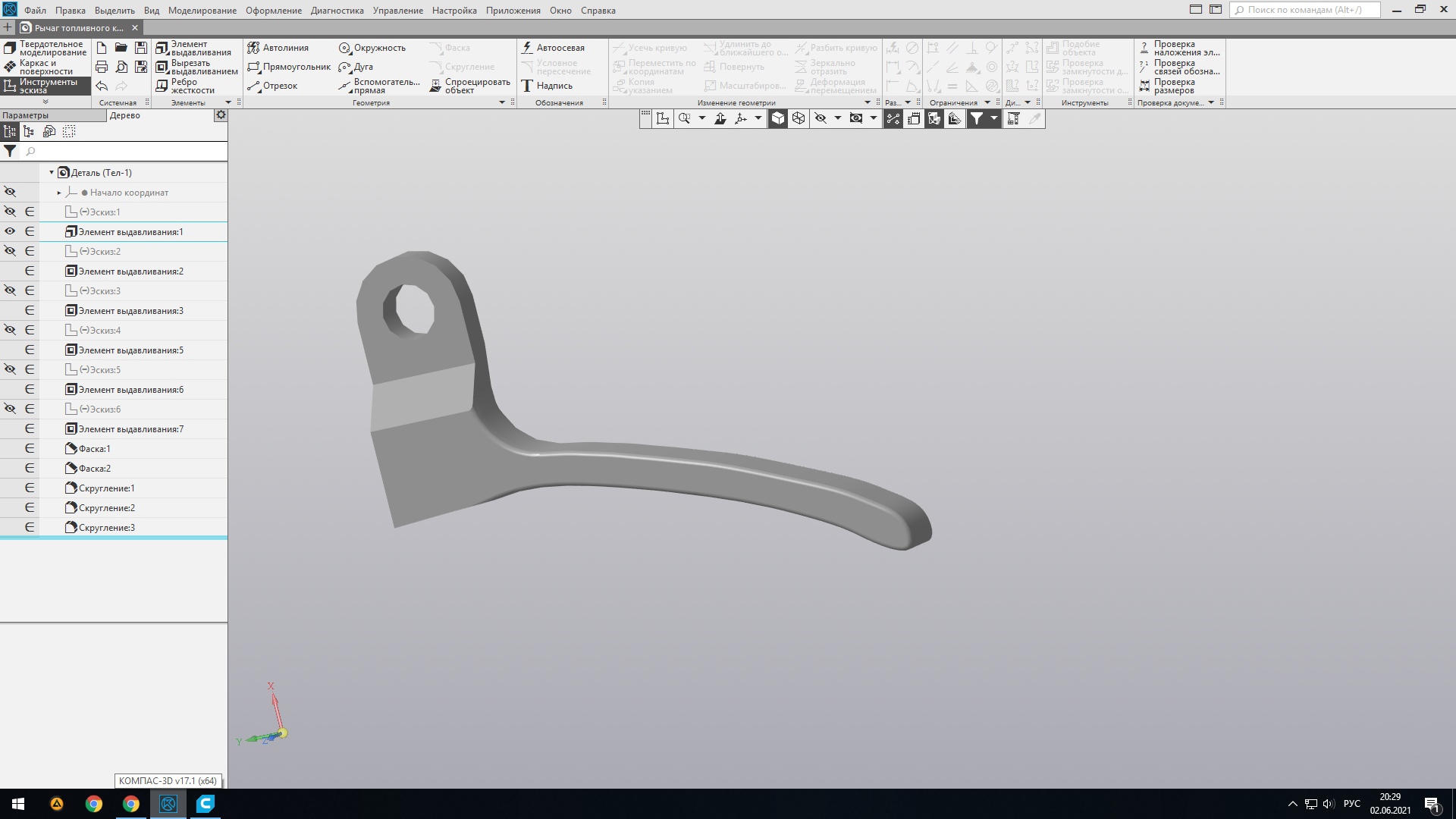Click the Rectangle (Прямоугольник) sketch tool
This screenshot has height=819, width=1456.
click(289, 67)
